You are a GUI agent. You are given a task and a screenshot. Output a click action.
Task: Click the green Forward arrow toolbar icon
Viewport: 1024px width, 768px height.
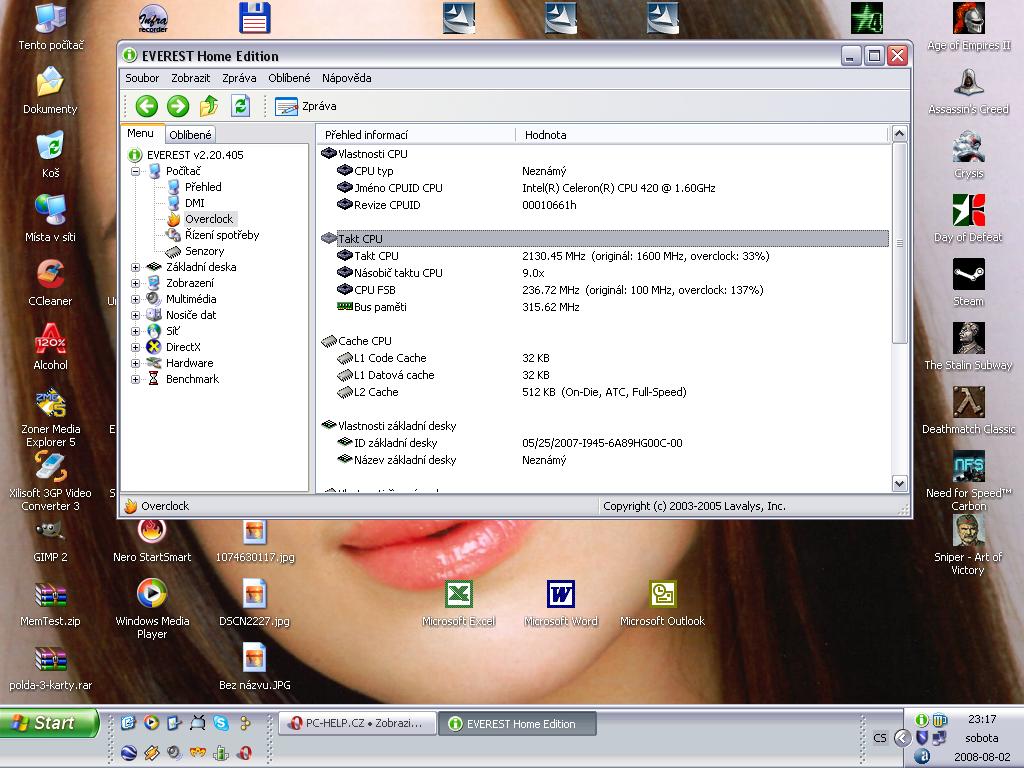coord(178,106)
